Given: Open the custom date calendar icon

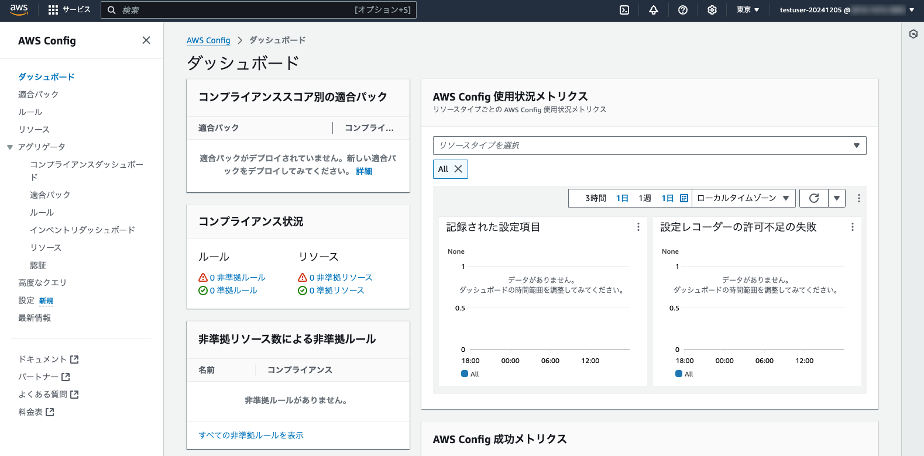Looking at the screenshot, I should pyautogui.click(x=684, y=199).
